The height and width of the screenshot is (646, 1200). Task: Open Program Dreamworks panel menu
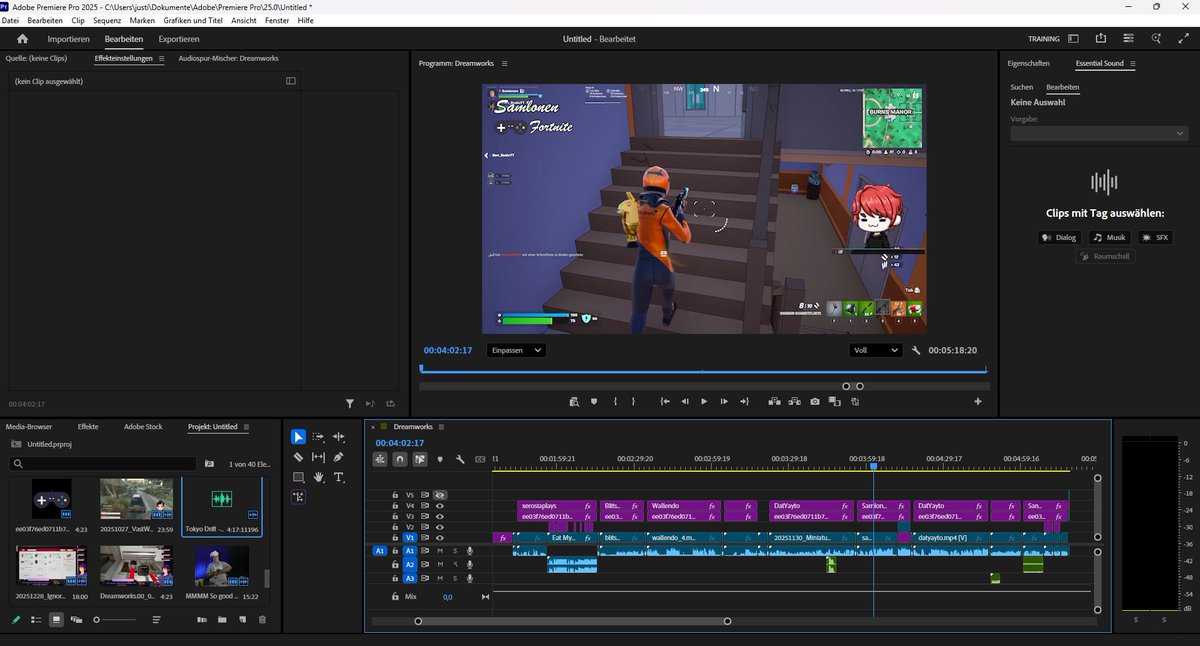point(504,63)
